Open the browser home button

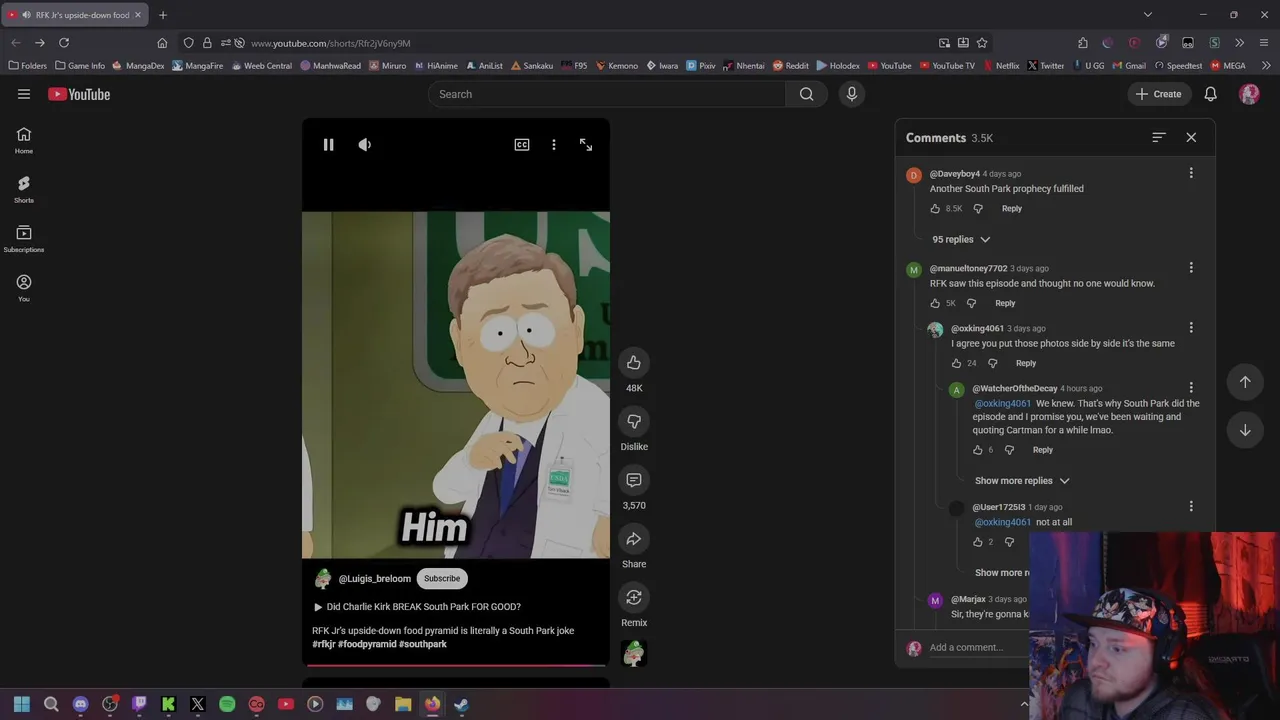click(x=162, y=43)
